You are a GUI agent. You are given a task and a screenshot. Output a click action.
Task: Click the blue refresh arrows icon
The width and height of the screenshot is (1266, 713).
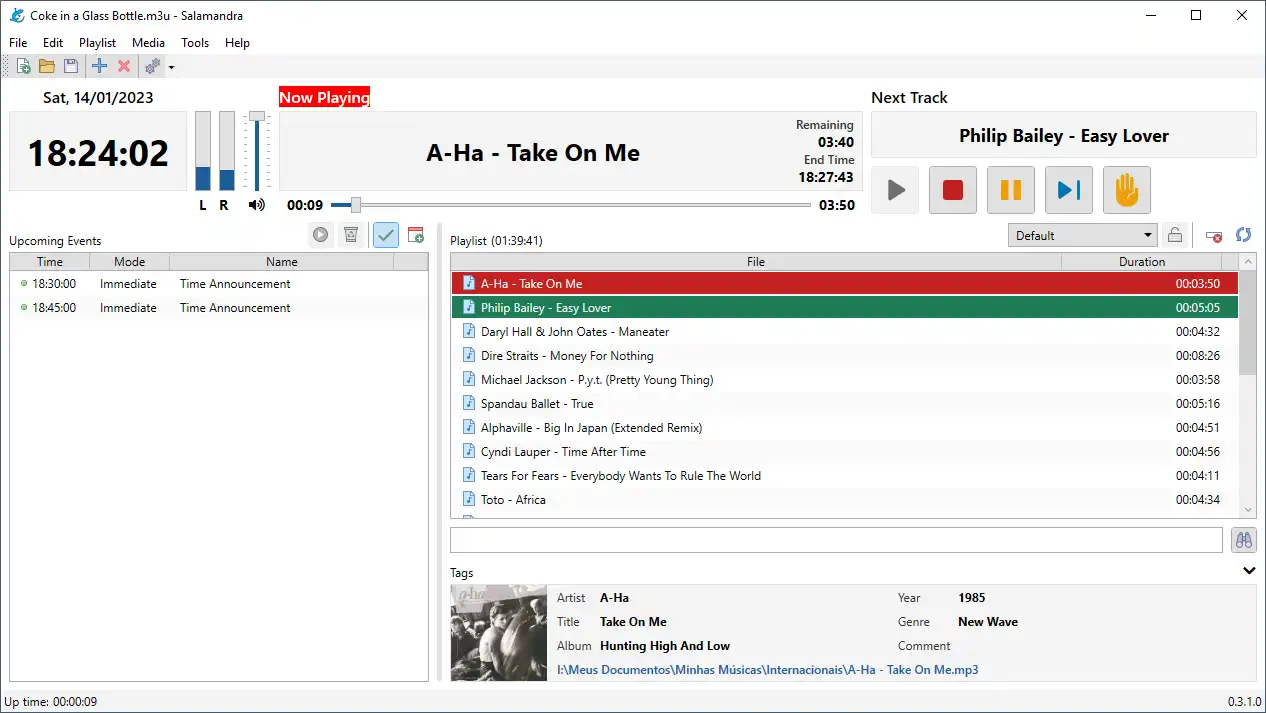(1243, 235)
